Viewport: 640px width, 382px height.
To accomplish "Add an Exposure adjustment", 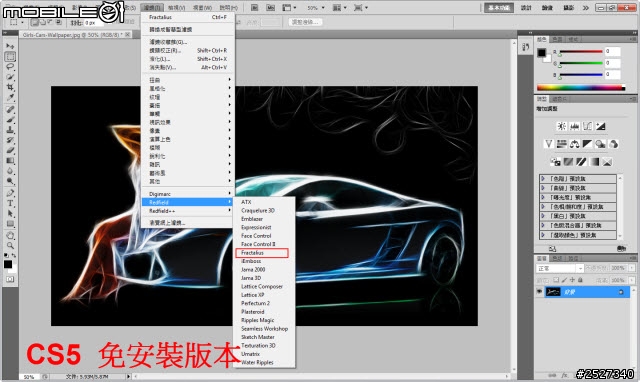I will 600,126.
